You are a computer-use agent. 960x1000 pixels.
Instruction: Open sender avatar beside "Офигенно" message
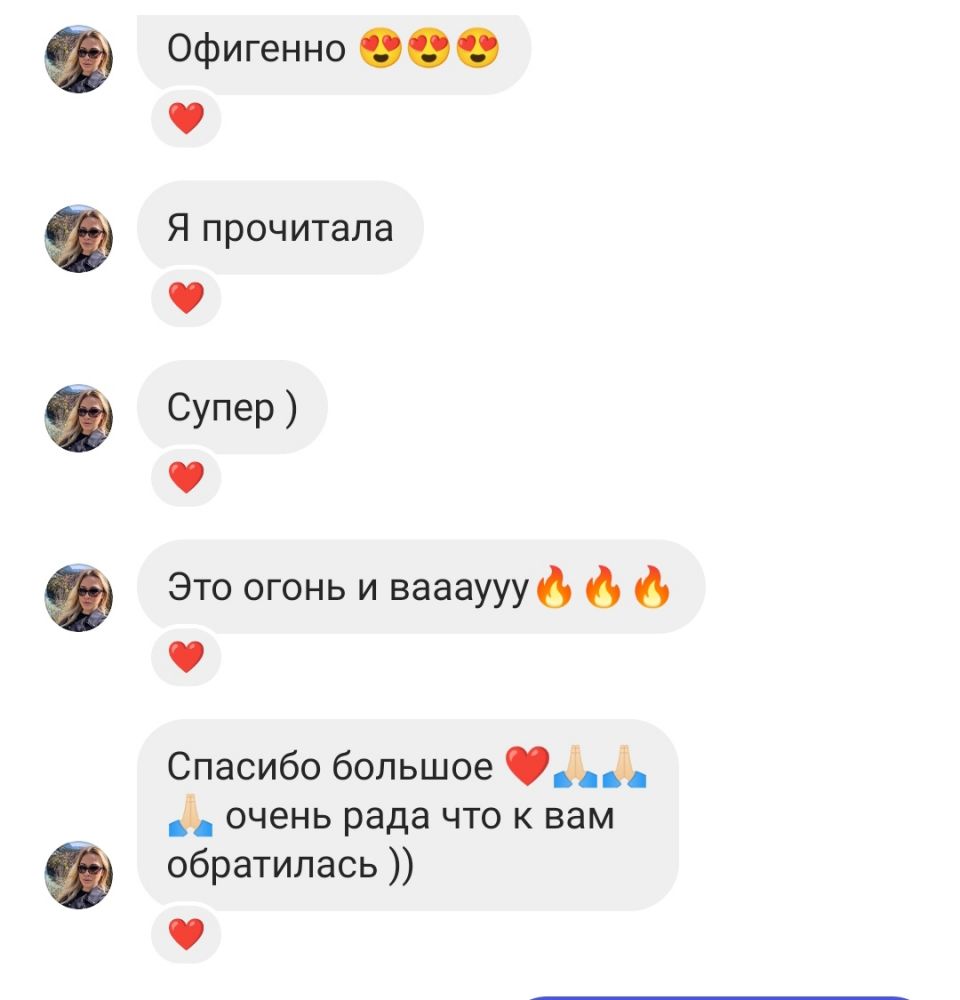pyautogui.click(x=78, y=59)
